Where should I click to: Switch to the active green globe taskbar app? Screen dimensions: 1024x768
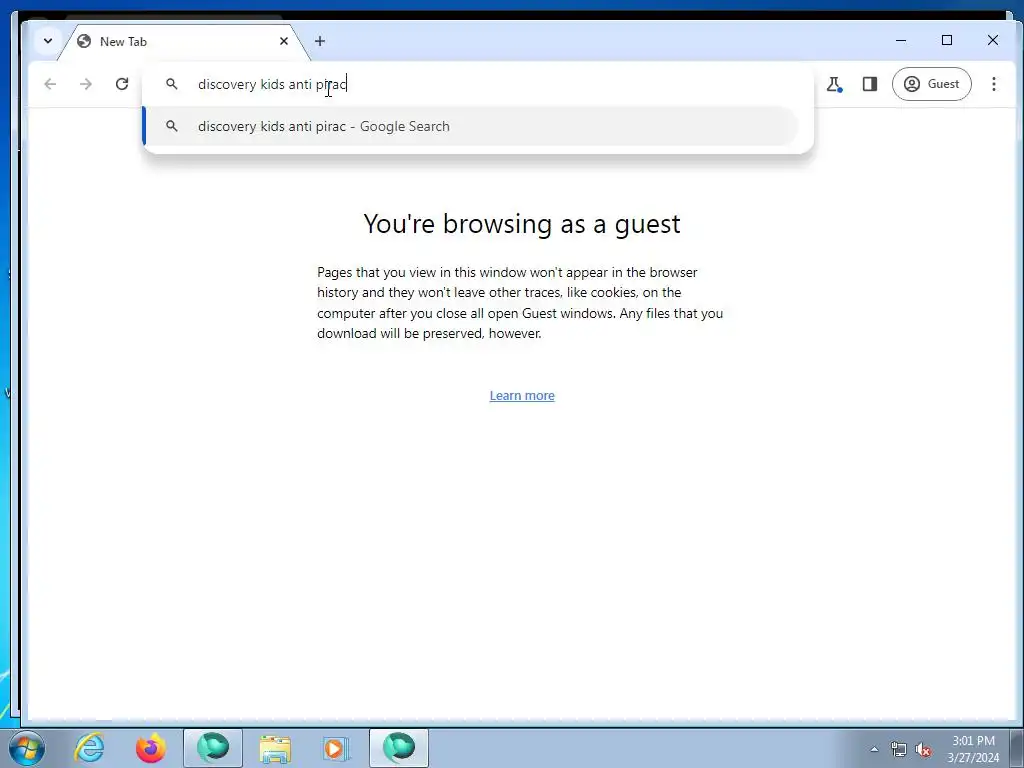coord(399,748)
